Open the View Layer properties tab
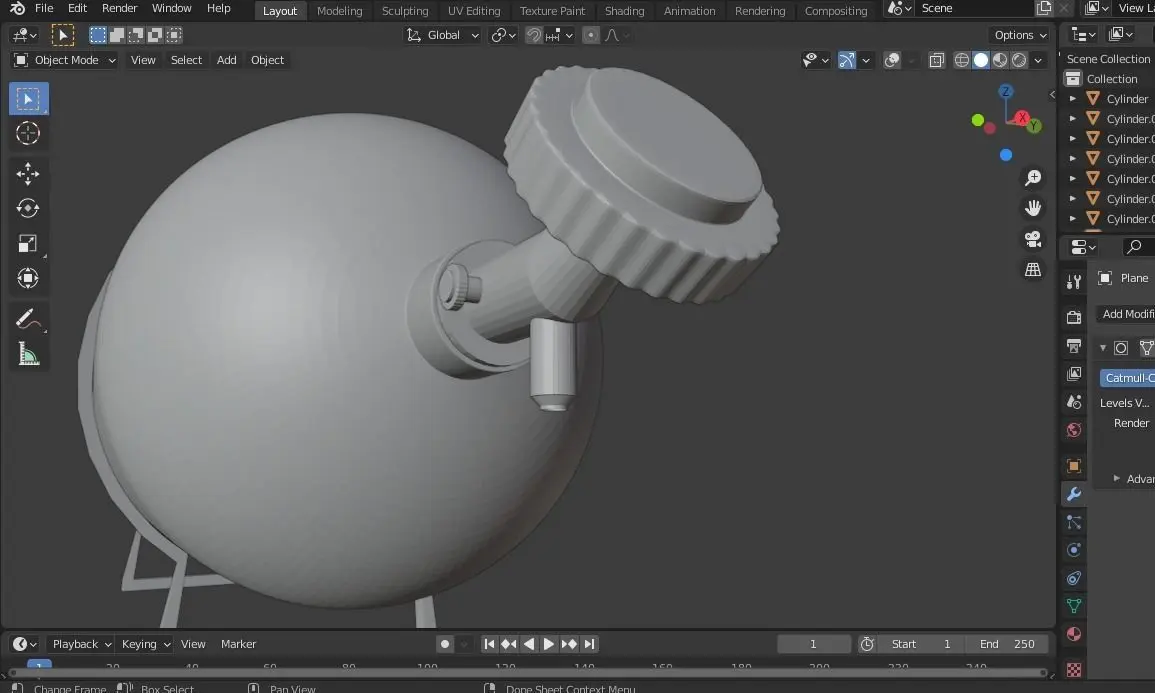This screenshot has height=693, width=1155. point(1074,374)
